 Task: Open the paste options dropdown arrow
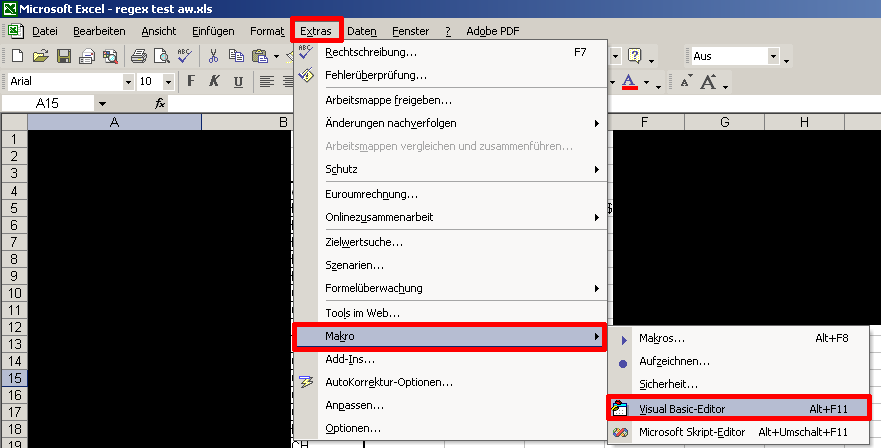pos(276,56)
